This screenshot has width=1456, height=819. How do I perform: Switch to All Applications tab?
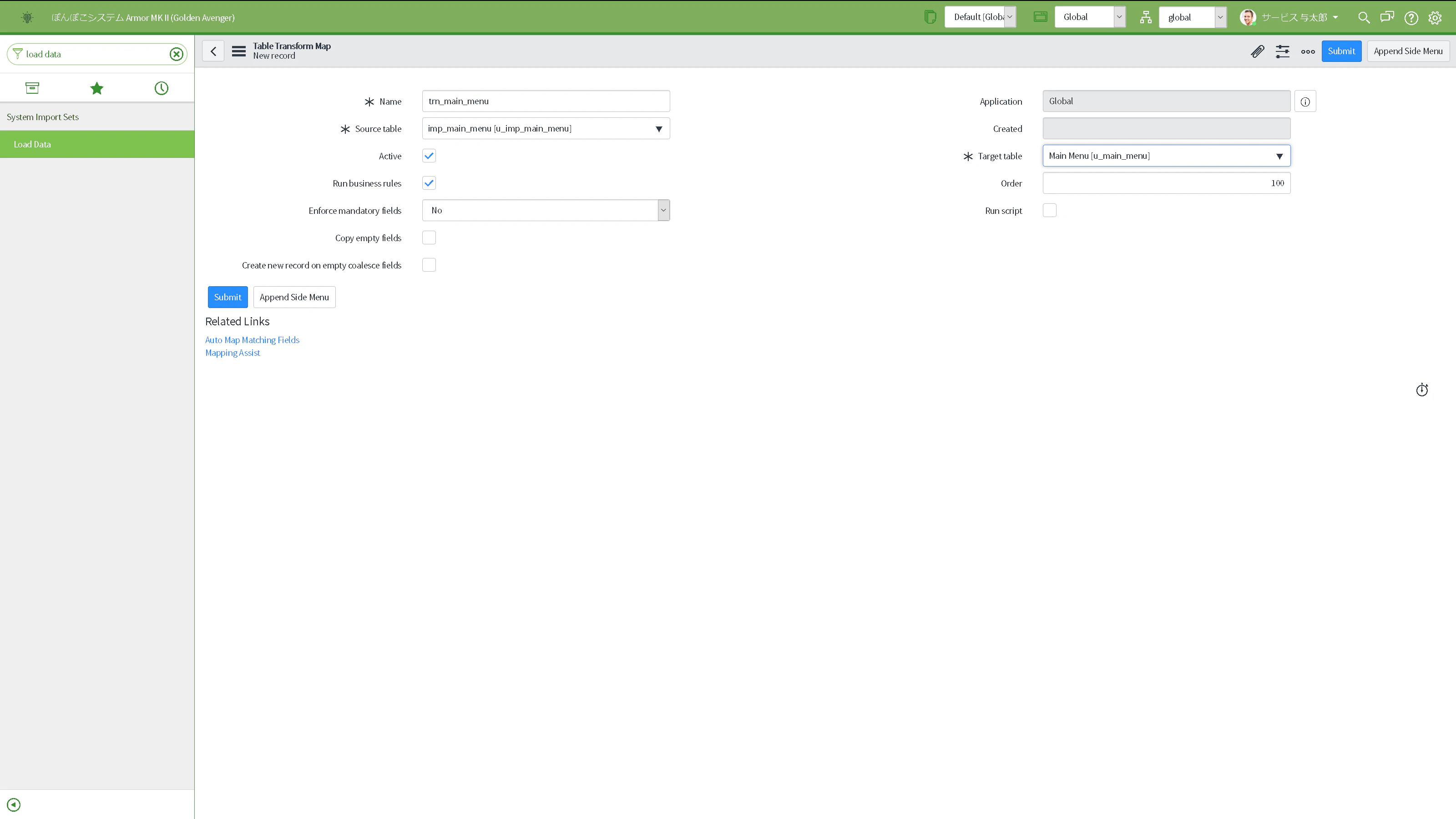point(32,88)
